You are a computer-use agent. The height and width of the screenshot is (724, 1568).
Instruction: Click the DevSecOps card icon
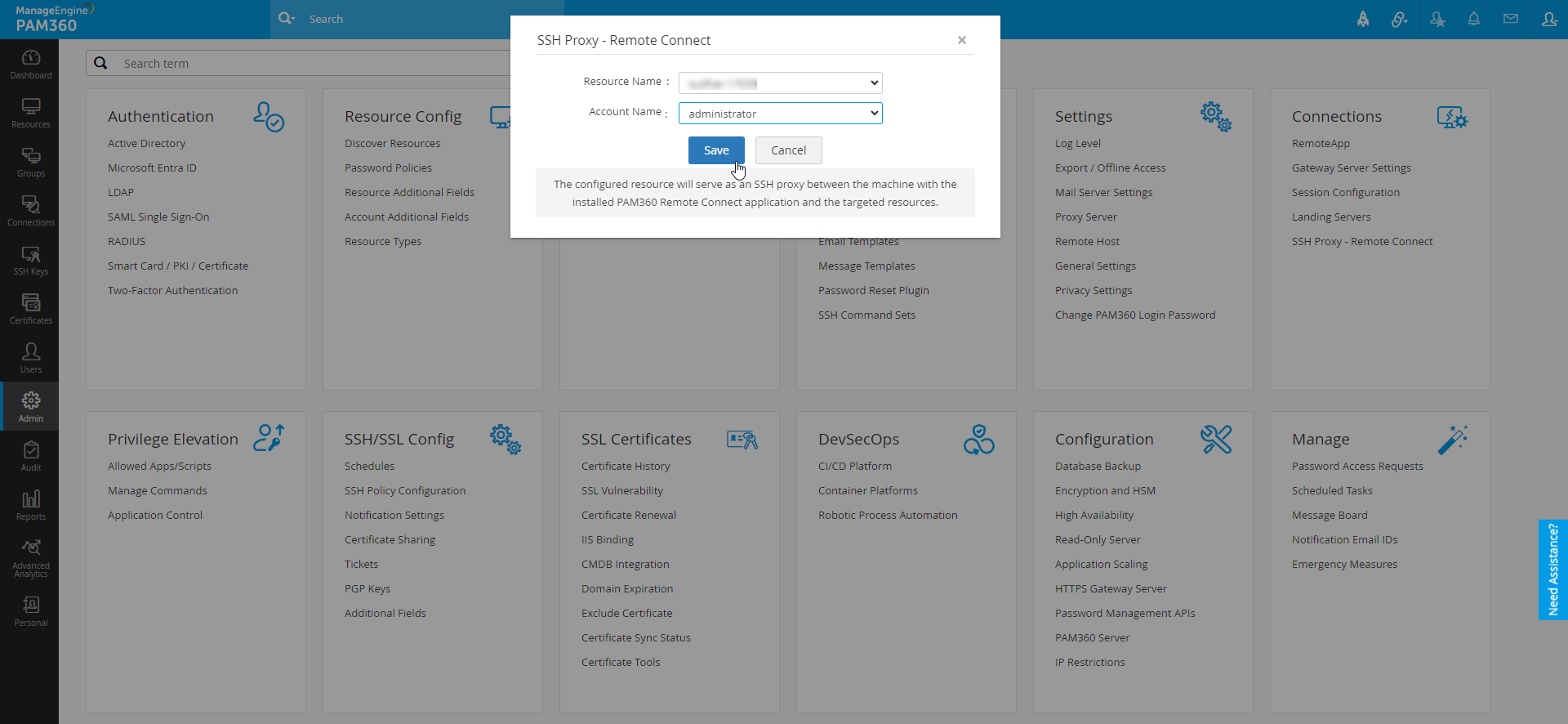(979, 439)
